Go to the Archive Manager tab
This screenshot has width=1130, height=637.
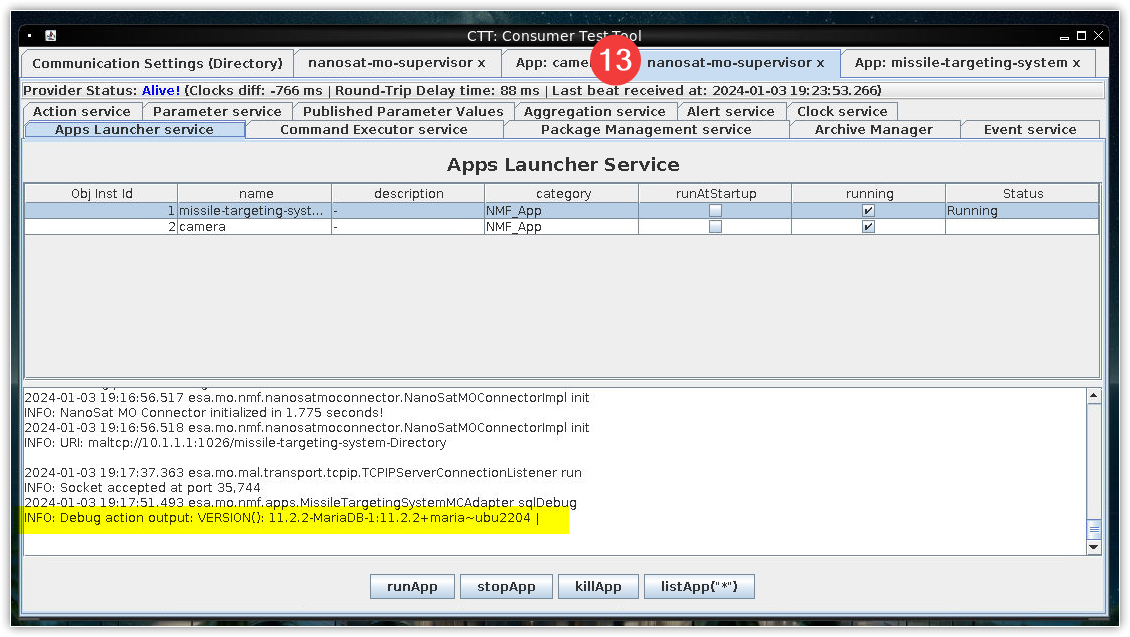tap(873, 130)
